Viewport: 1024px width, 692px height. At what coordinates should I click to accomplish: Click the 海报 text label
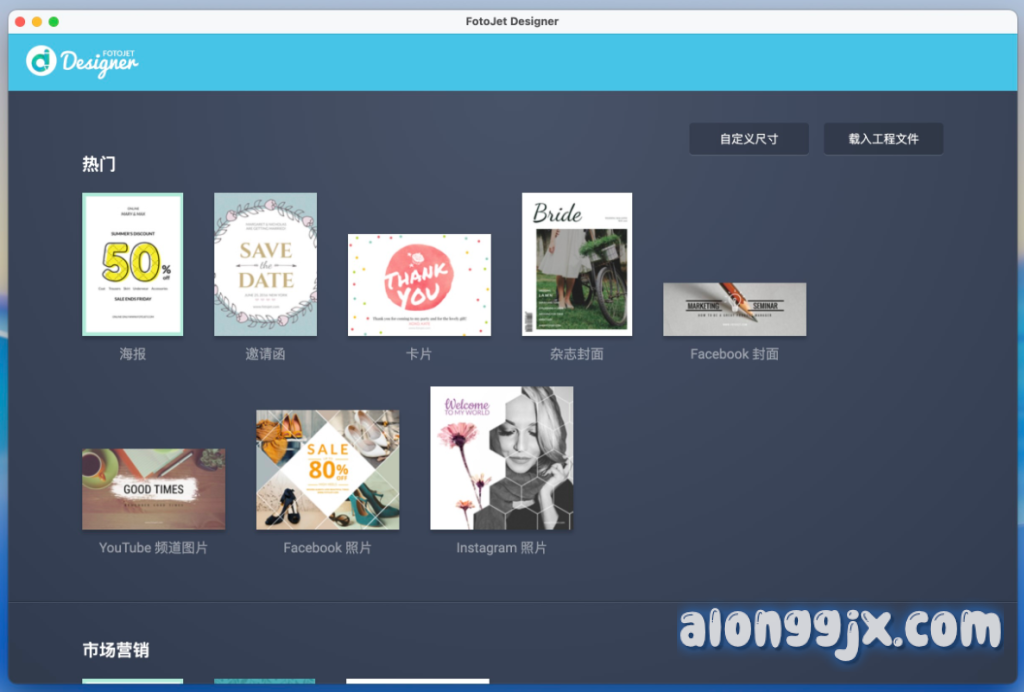[x=132, y=354]
